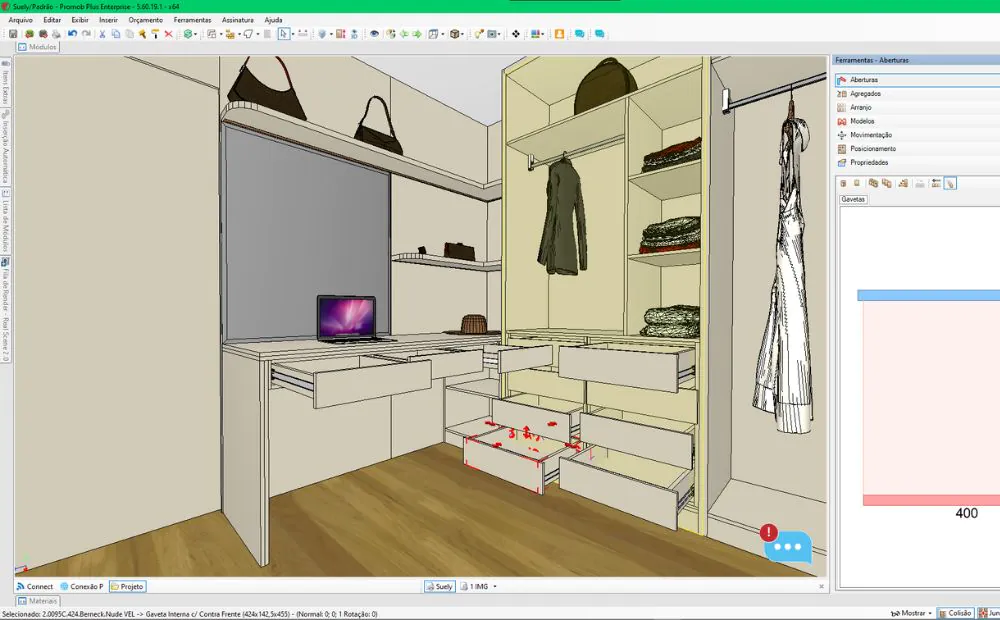
Task: Open the Módulos panel tab
Action: (x=38, y=47)
